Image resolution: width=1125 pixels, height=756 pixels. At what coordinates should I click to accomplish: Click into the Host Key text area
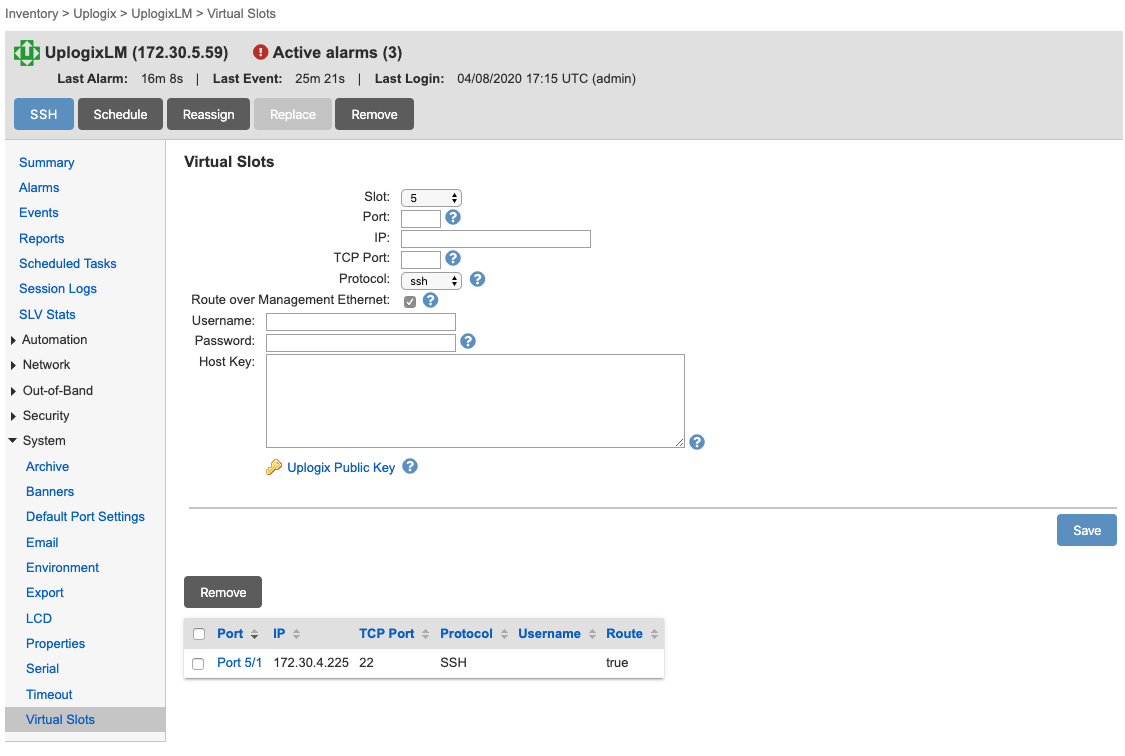coord(475,400)
